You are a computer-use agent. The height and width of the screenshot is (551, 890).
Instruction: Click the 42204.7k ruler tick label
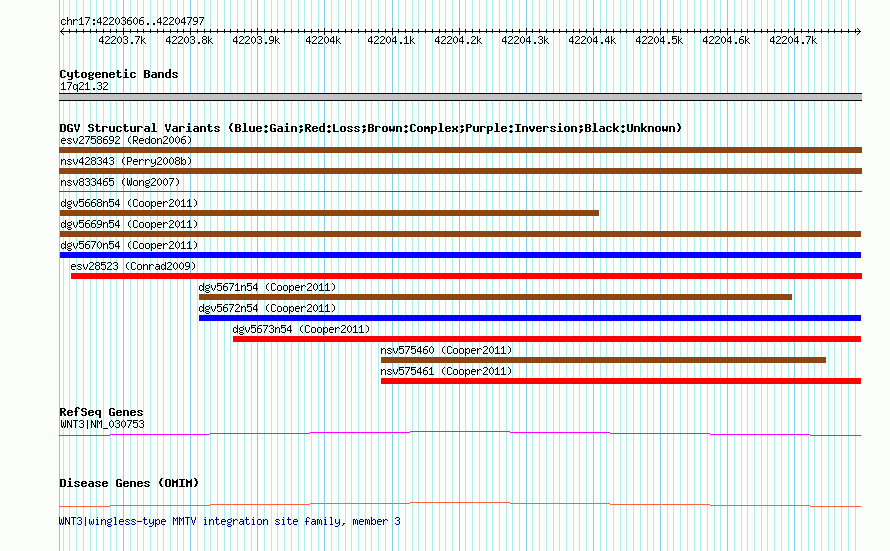click(793, 40)
